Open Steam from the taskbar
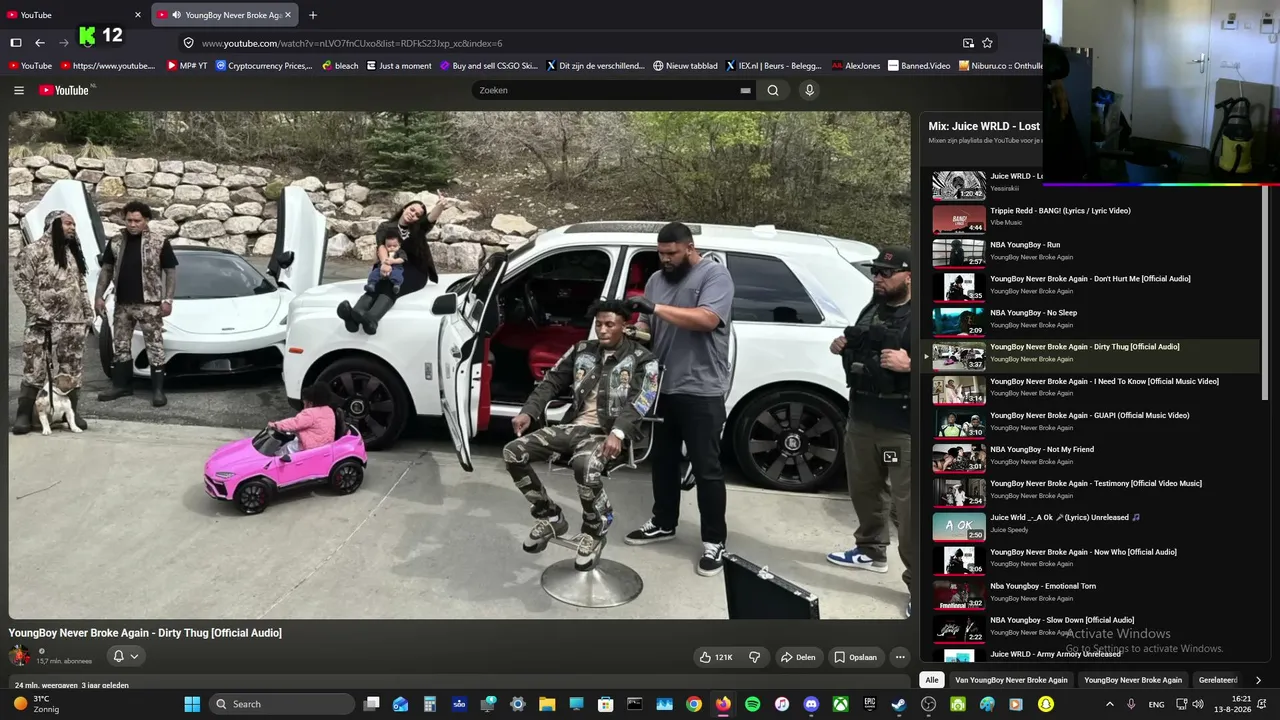The image size is (1280, 720). [x=899, y=704]
